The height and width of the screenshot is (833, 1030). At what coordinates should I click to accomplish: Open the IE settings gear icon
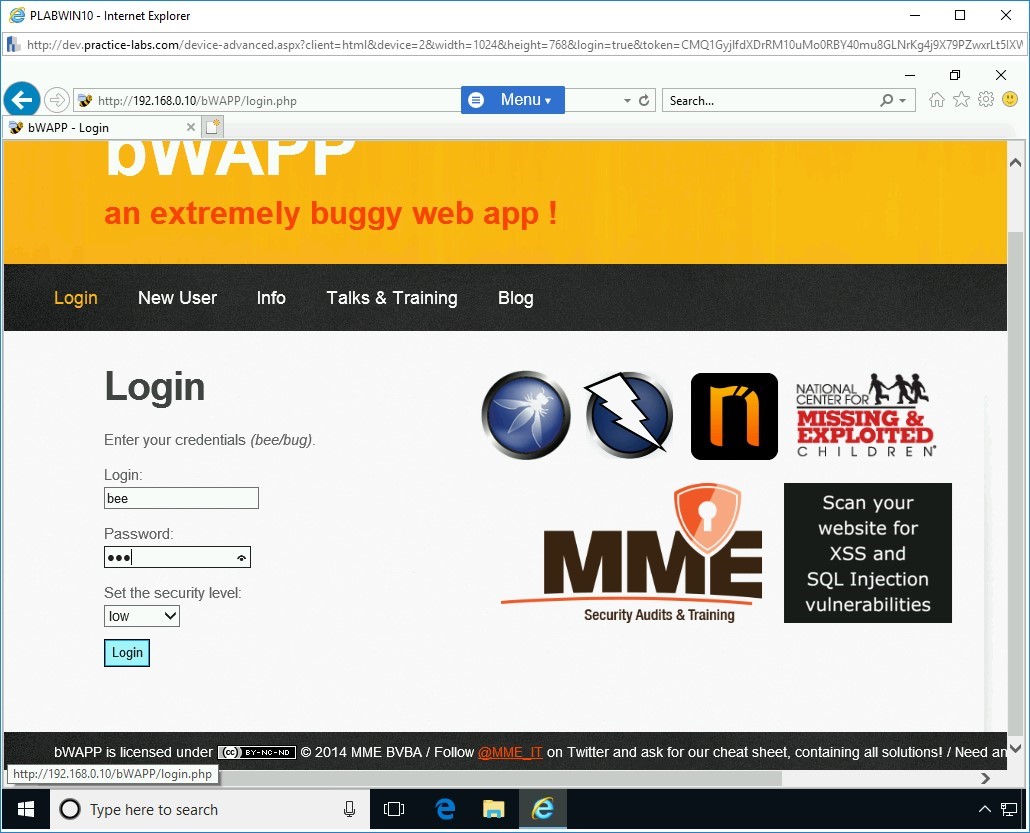pos(985,100)
